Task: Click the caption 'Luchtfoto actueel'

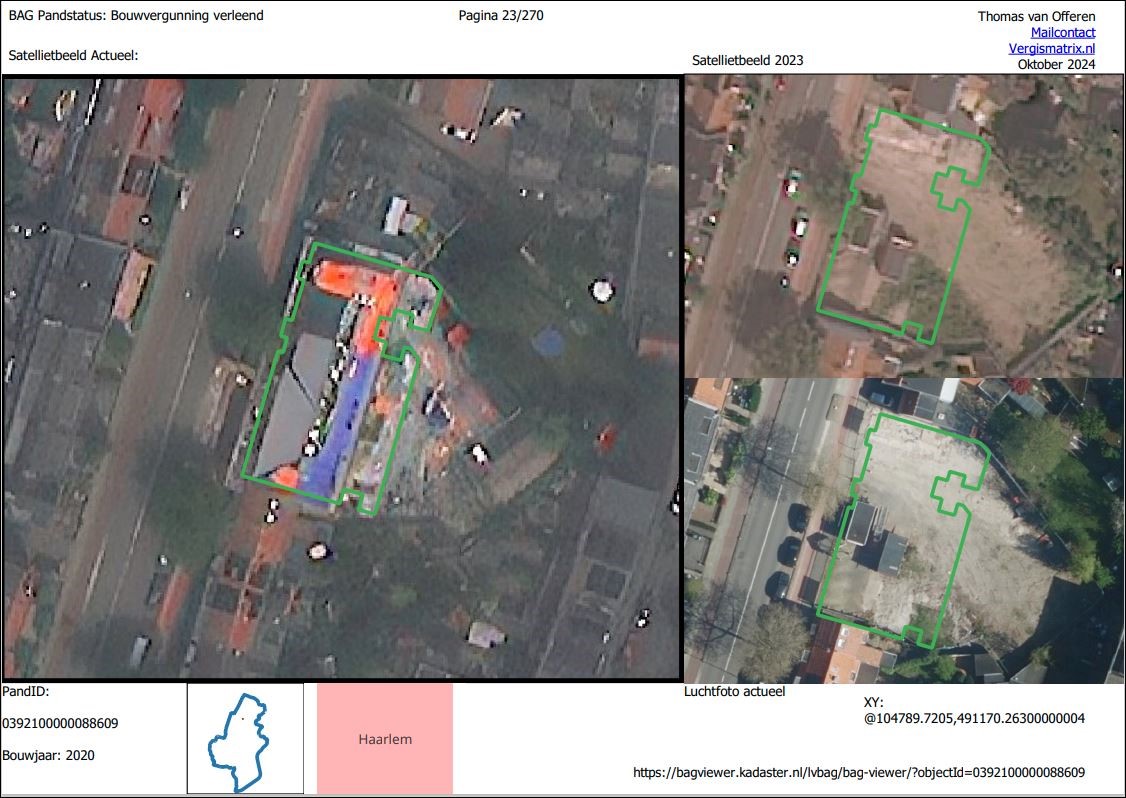Action: tap(735, 692)
